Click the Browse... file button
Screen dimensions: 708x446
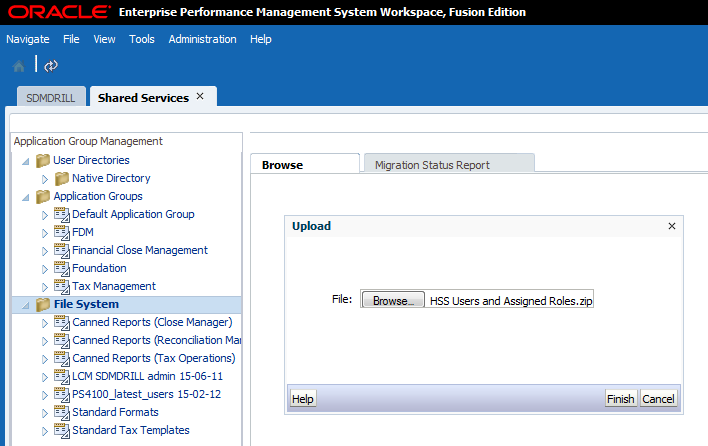pos(391,300)
